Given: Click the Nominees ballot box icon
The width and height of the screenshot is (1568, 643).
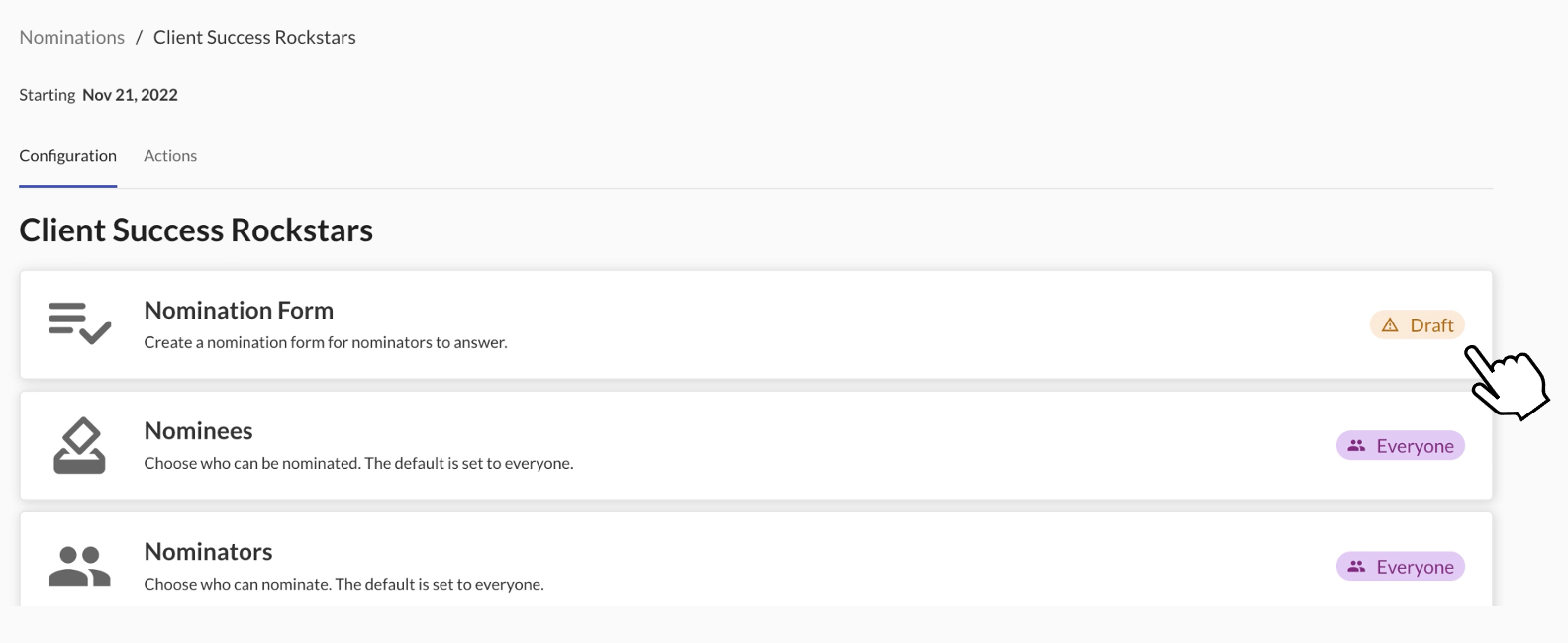Looking at the screenshot, I should coord(79,445).
